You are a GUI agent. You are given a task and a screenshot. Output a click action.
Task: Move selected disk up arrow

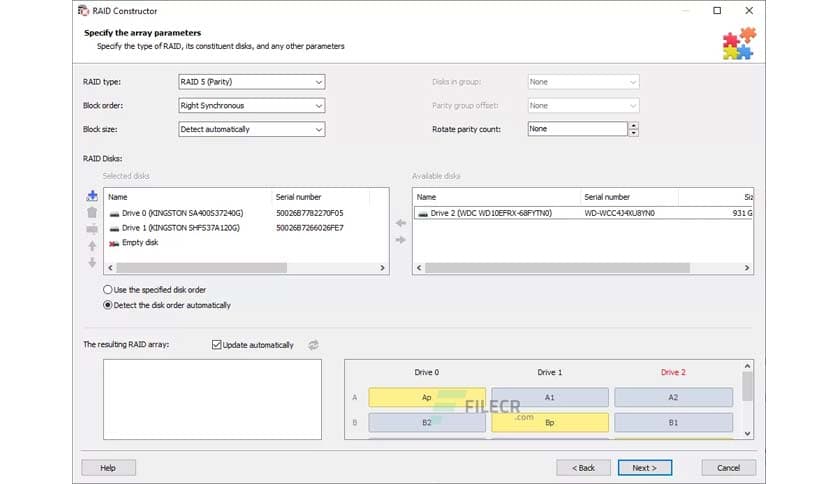click(92, 246)
